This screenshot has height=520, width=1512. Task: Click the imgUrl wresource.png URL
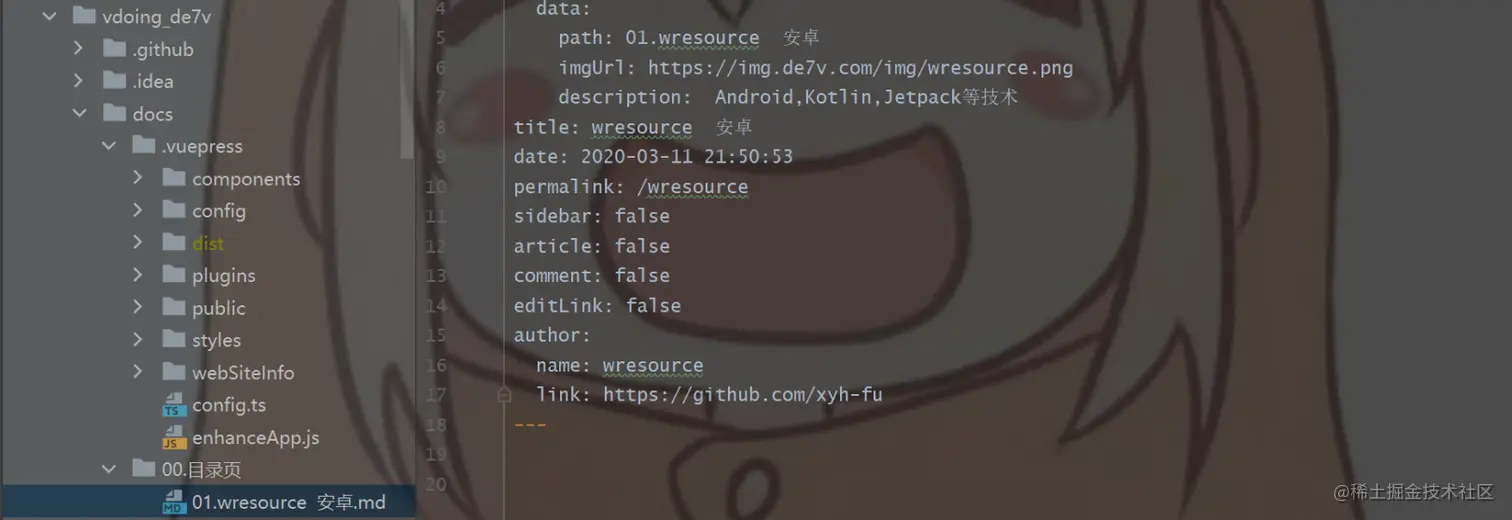point(860,68)
